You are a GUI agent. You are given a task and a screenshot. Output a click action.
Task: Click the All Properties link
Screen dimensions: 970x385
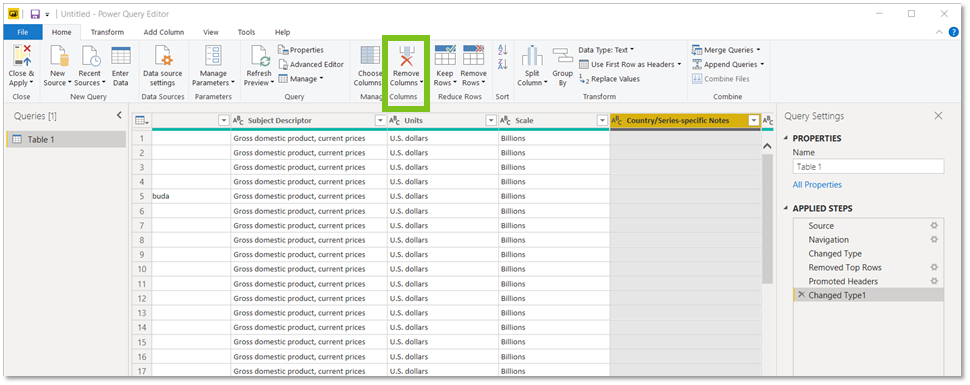click(x=817, y=184)
